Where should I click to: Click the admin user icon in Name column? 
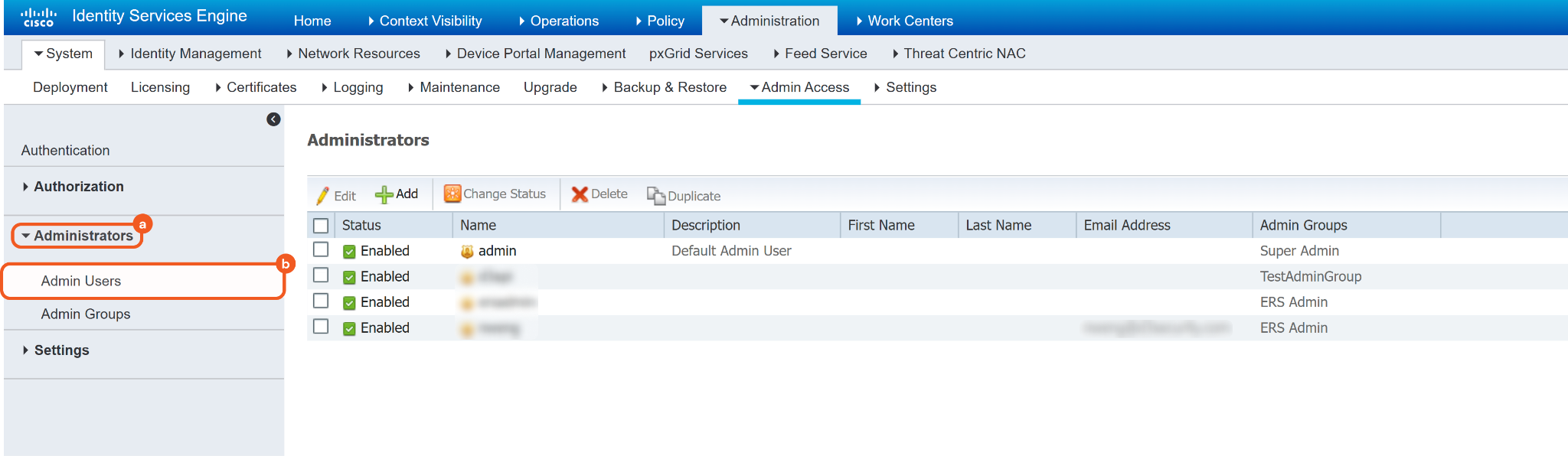pos(467,252)
